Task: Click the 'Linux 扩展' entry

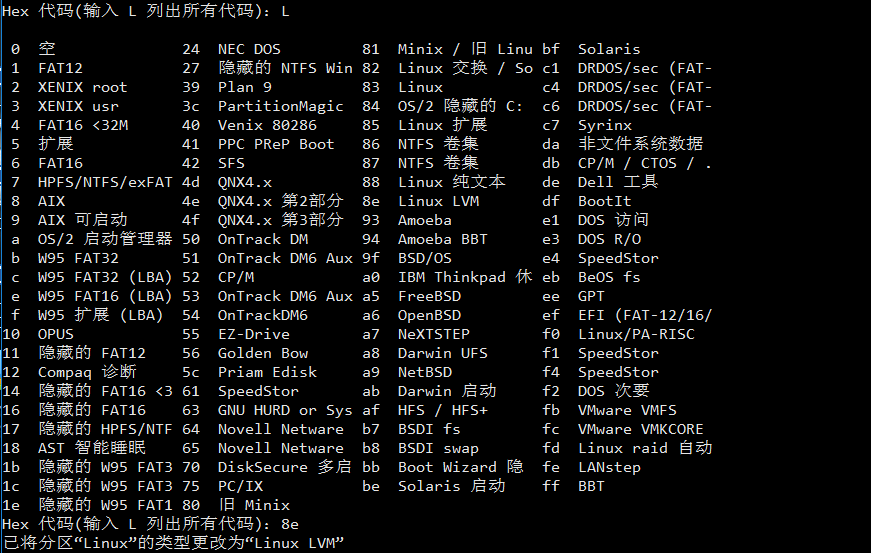Action: point(443,125)
